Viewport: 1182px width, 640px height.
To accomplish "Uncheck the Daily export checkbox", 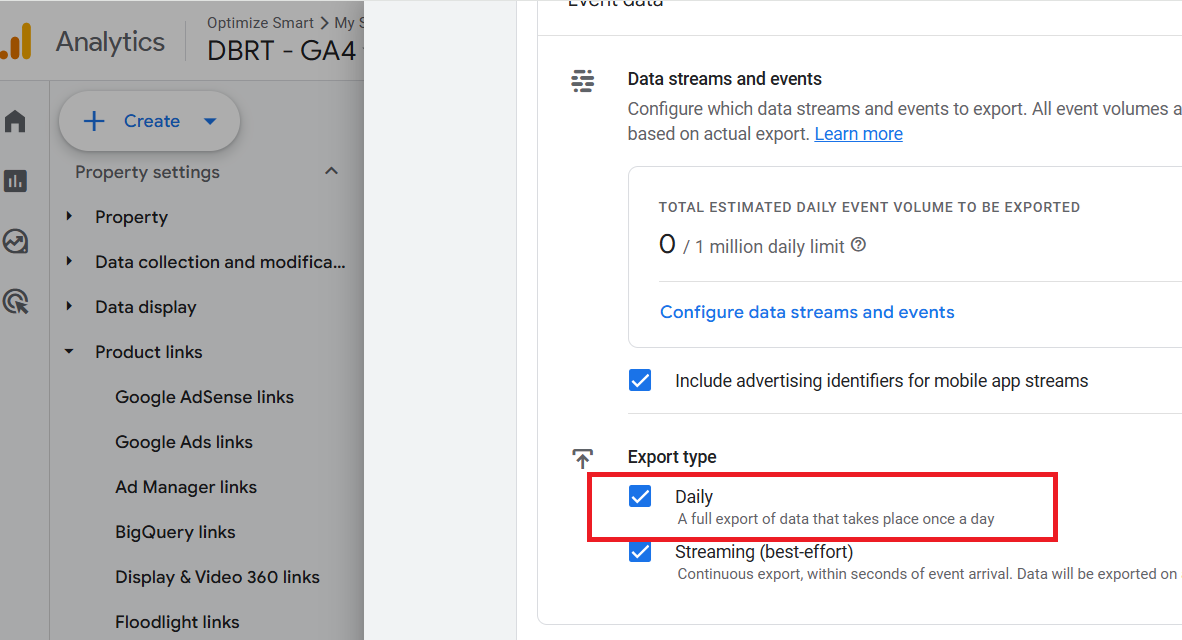I will pyautogui.click(x=640, y=496).
